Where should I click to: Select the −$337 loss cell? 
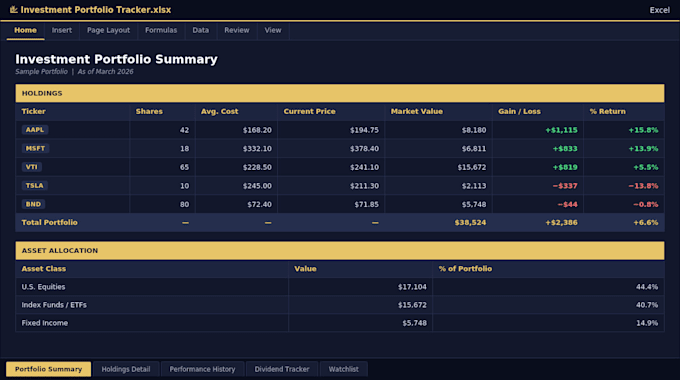point(538,186)
